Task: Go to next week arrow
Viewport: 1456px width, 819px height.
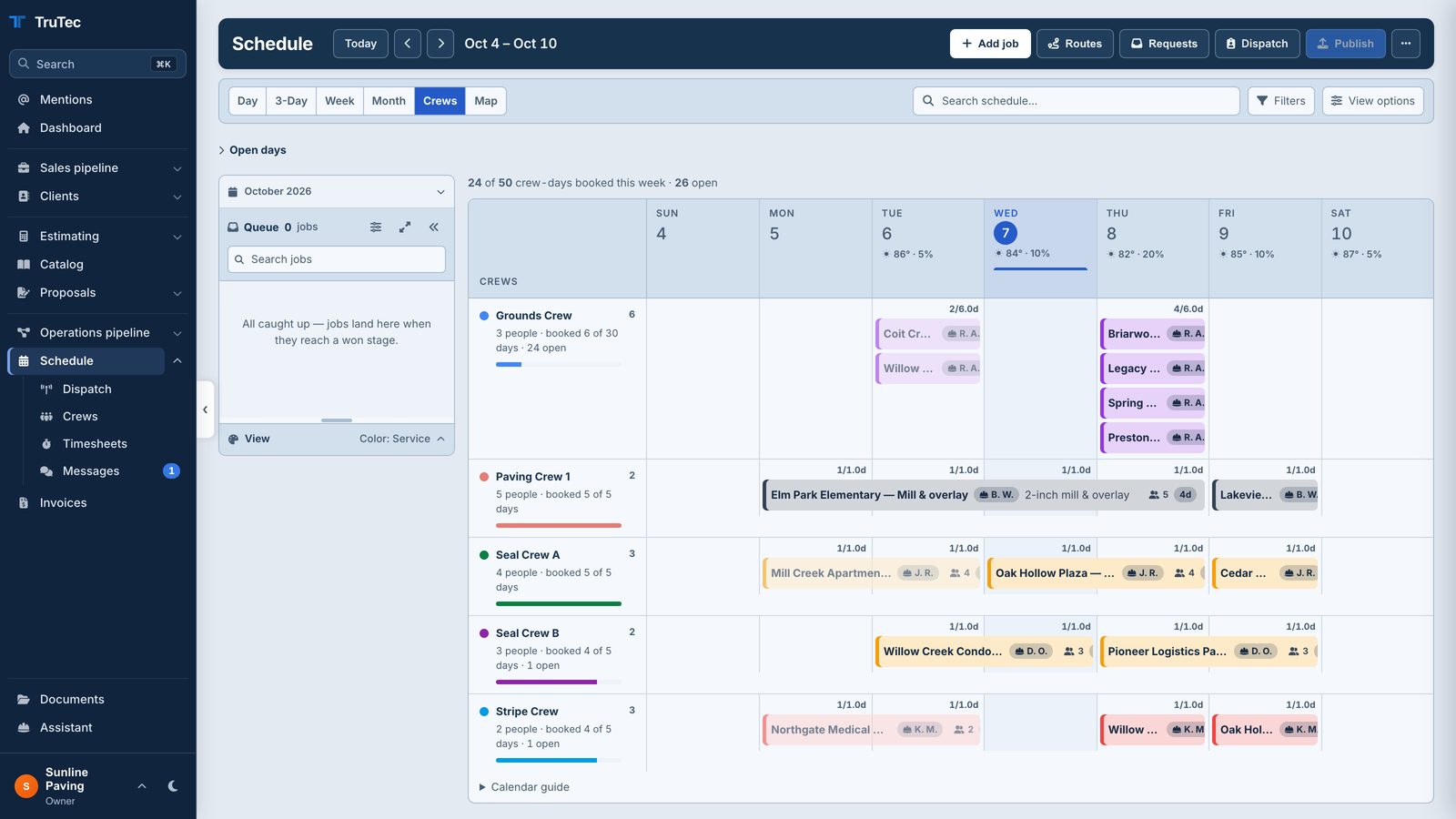Action: [x=440, y=44]
